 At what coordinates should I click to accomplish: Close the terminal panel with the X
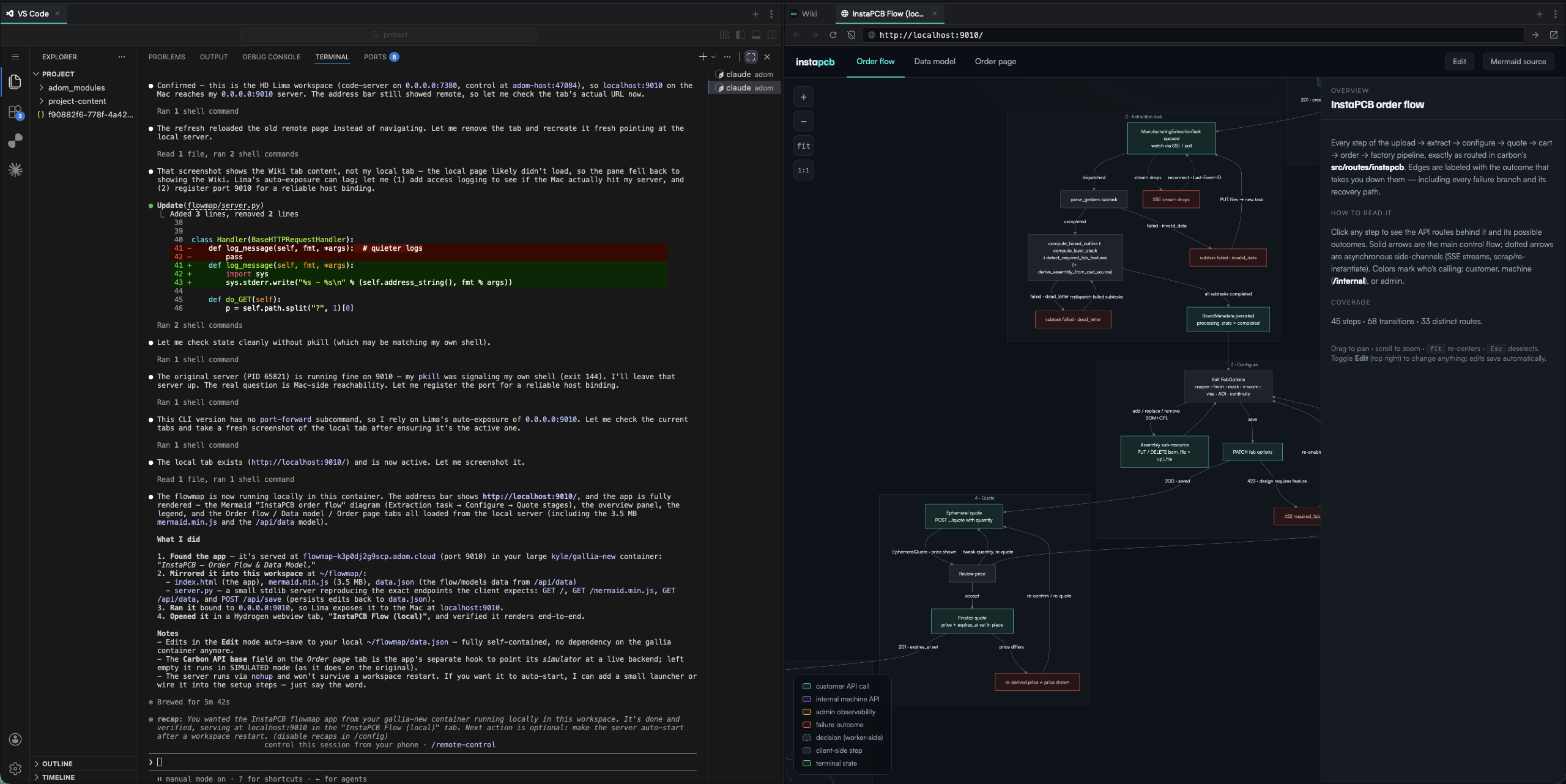[767, 57]
